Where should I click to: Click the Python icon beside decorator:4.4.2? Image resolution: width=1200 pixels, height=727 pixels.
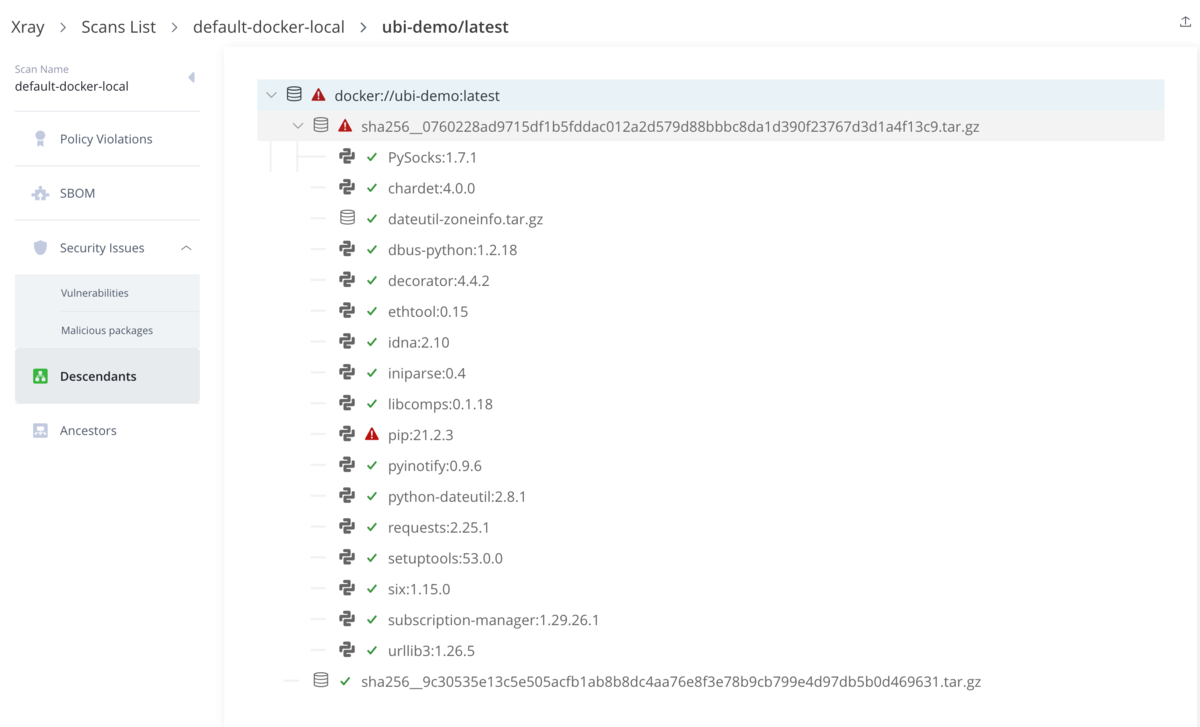pyautogui.click(x=347, y=280)
